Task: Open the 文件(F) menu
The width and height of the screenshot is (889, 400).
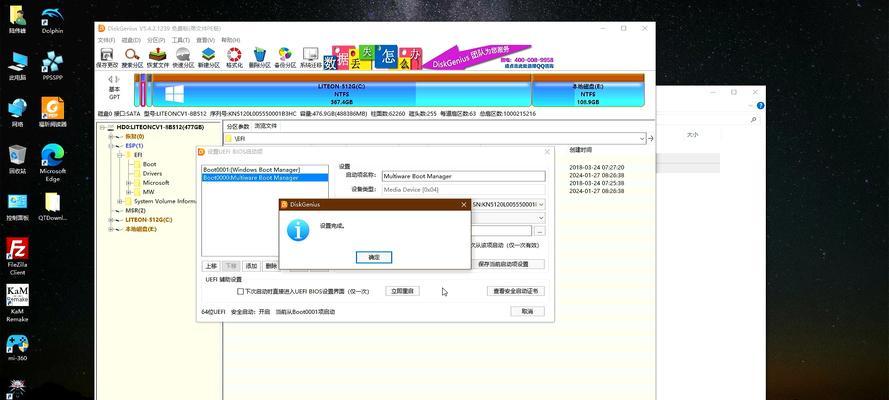Action: (x=106, y=40)
